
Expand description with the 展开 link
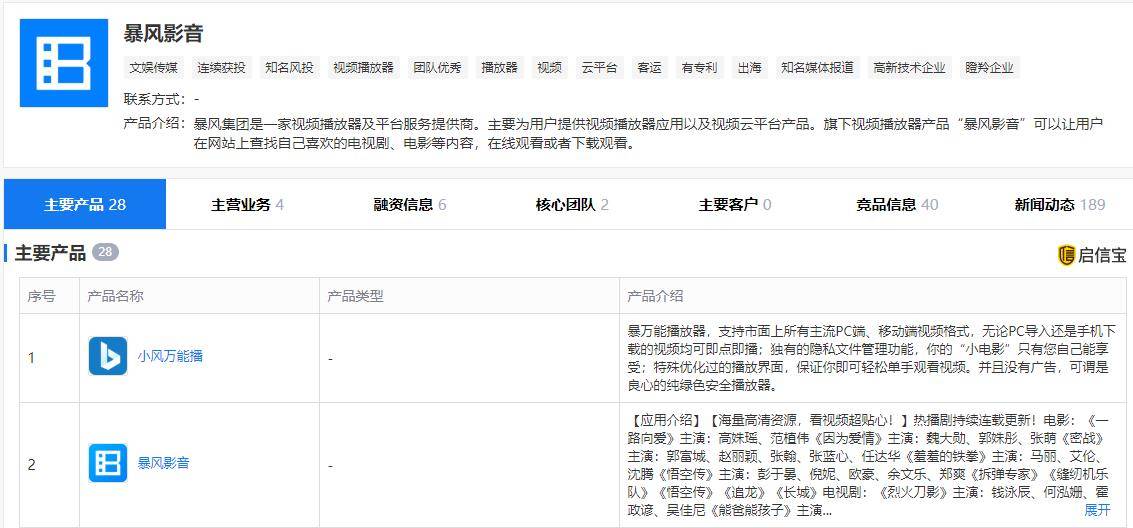tap(1097, 510)
